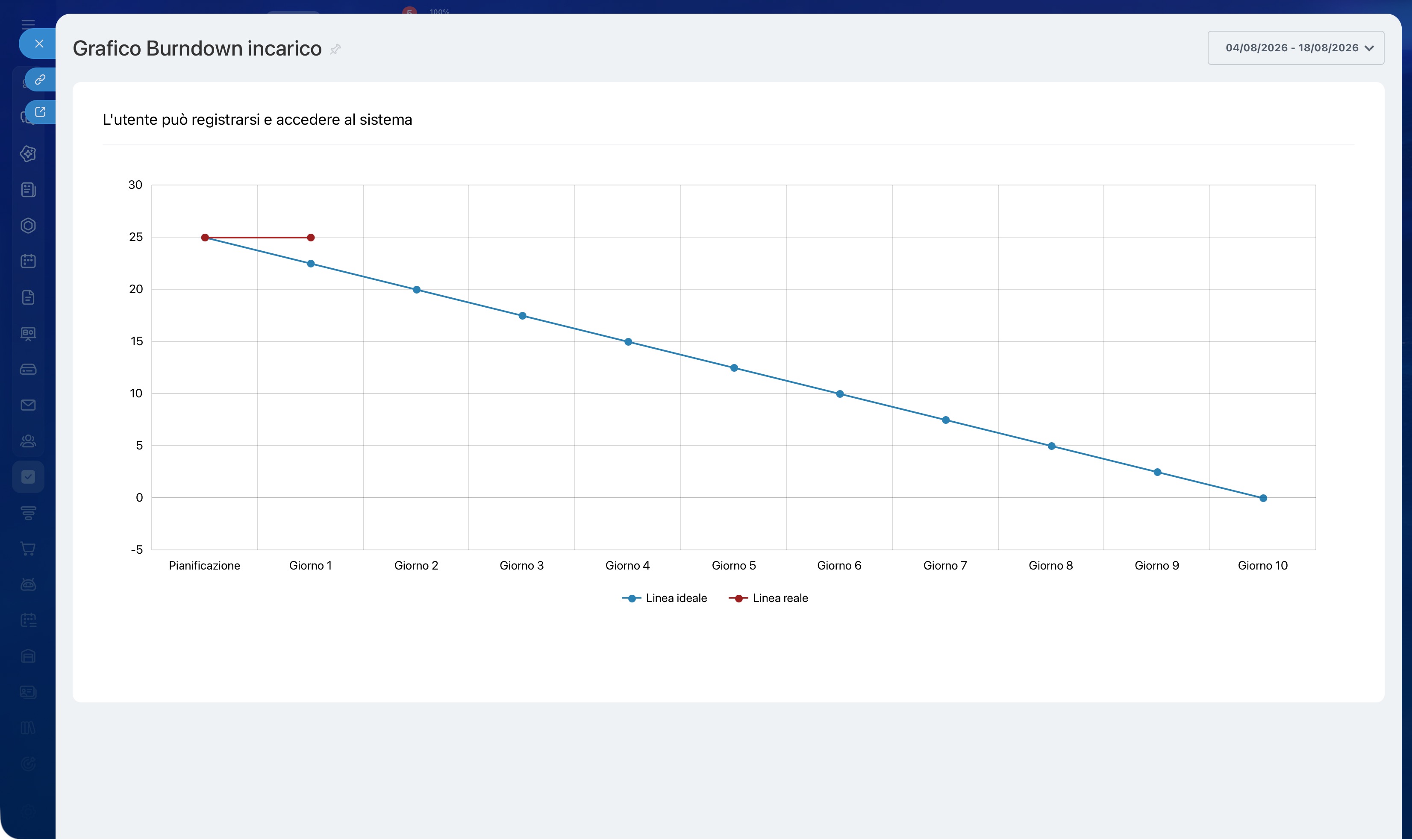Close the Burndown chart side panel
The image size is (1412, 840).
click(x=38, y=44)
